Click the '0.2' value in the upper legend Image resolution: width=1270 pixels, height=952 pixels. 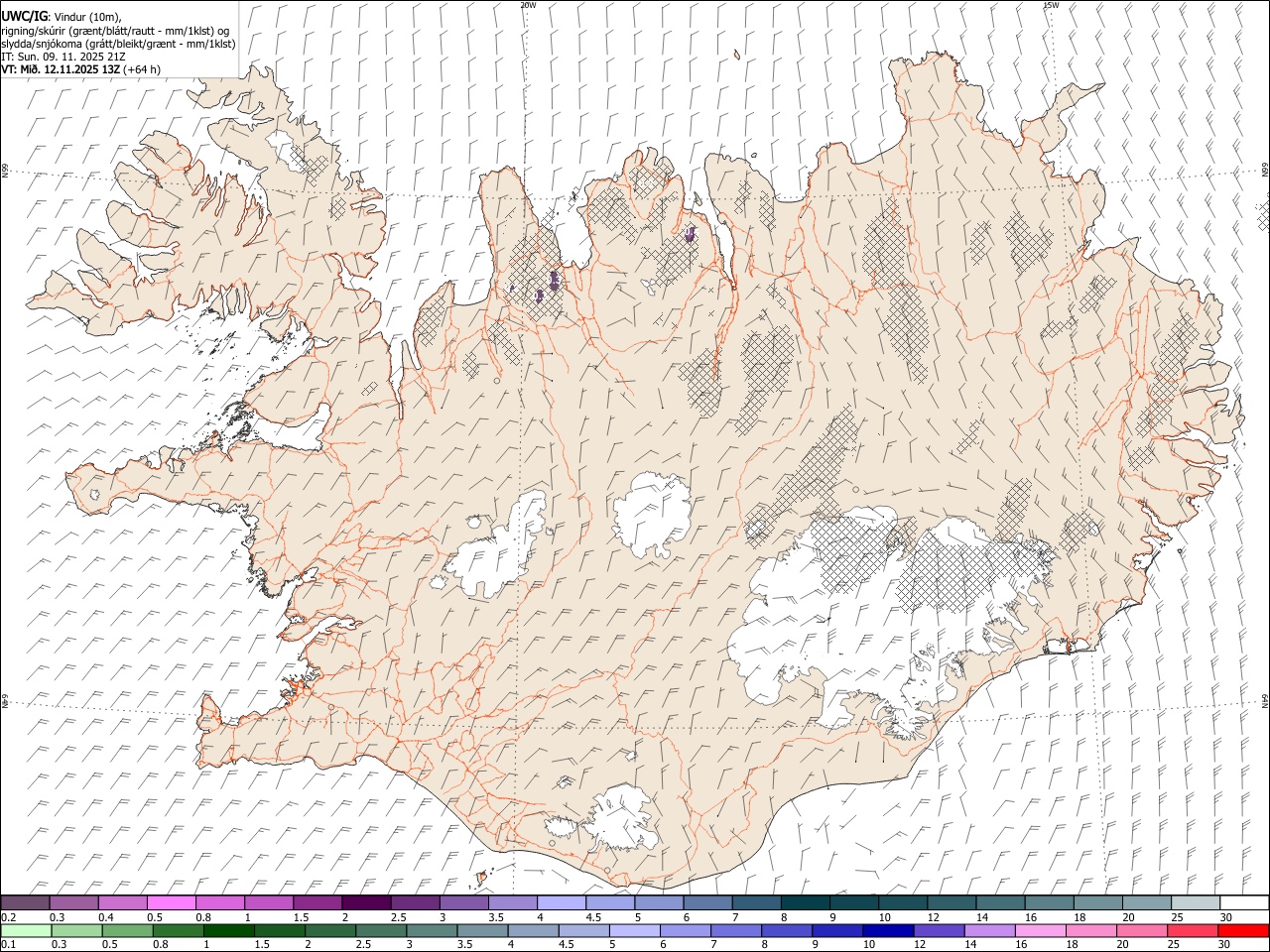[x=8, y=917]
